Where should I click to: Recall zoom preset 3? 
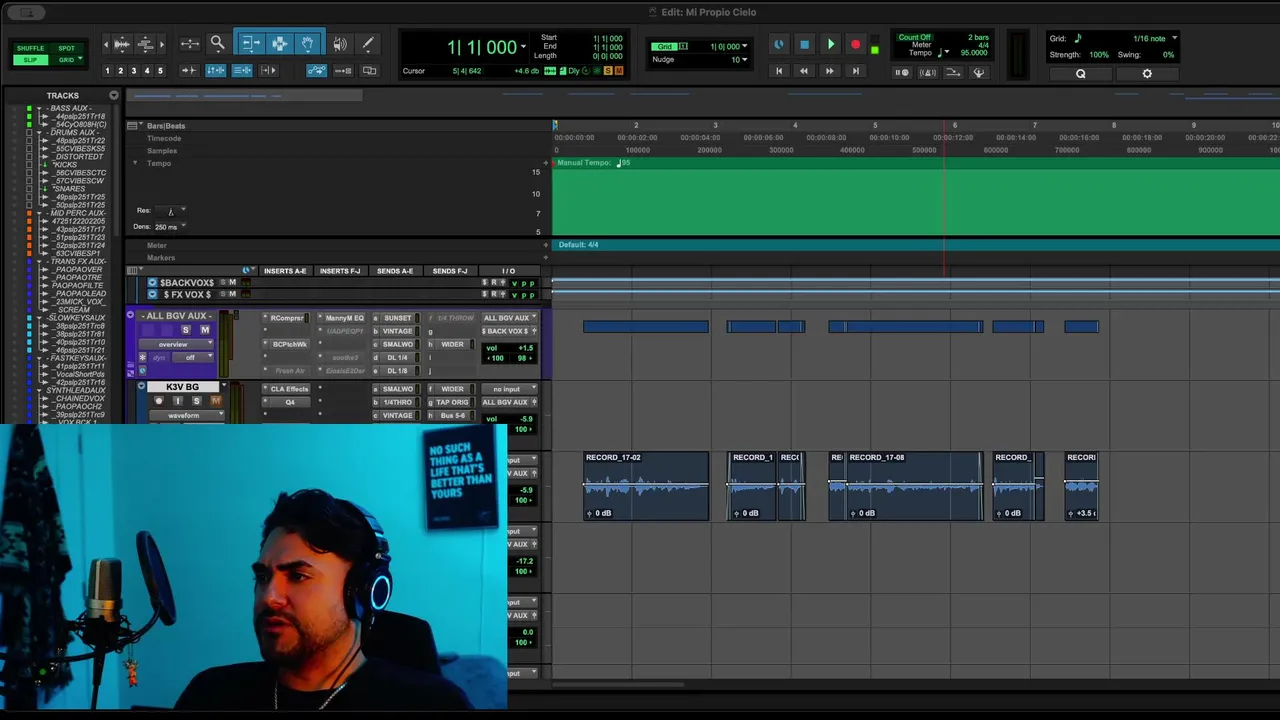(x=134, y=71)
